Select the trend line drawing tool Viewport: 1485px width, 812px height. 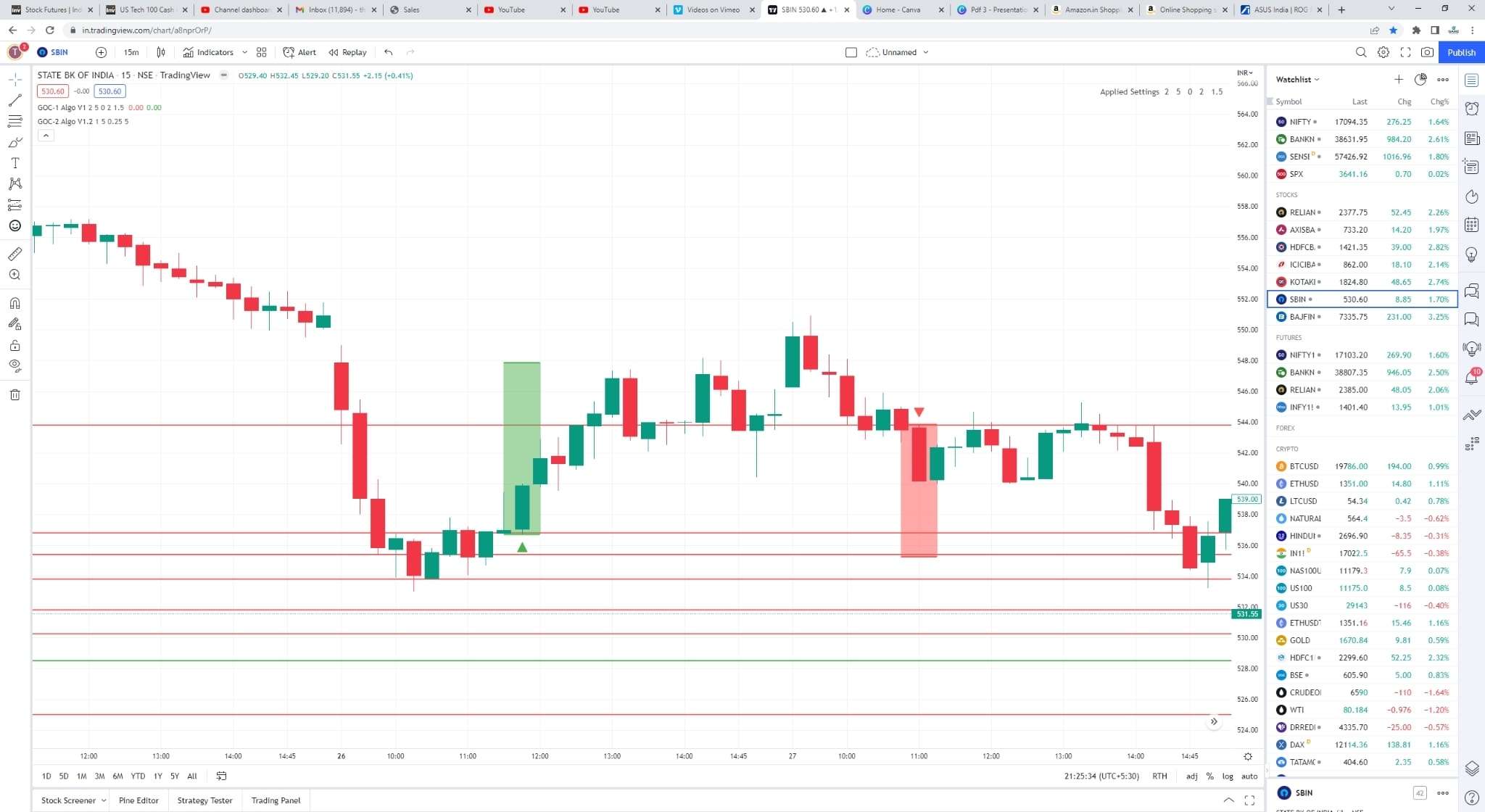click(x=15, y=101)
